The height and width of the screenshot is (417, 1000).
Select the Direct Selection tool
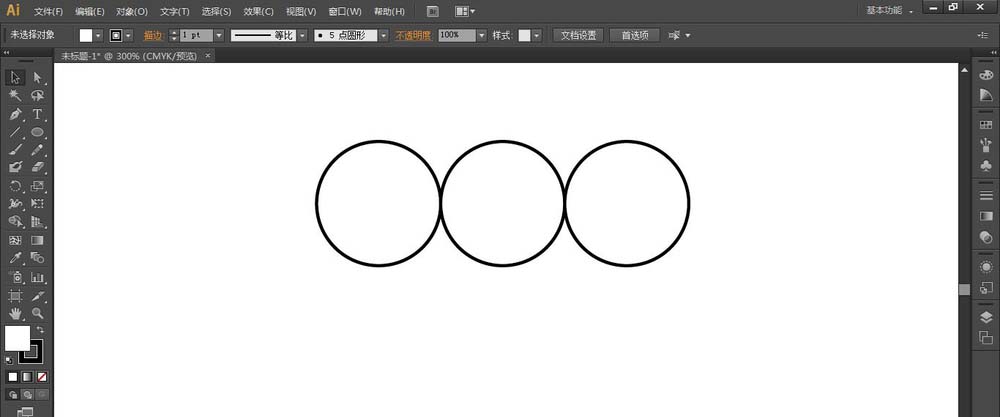point(38,77)
